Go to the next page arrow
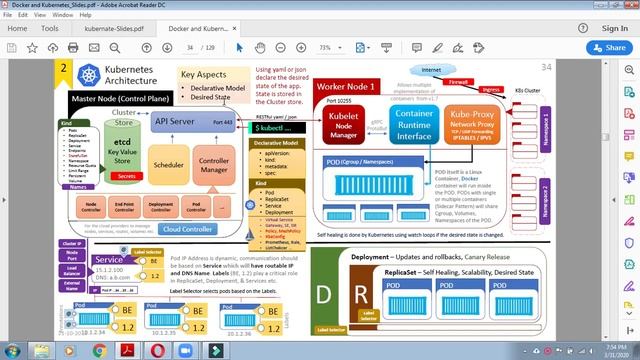640x360 pixels. tap(167, 48)
